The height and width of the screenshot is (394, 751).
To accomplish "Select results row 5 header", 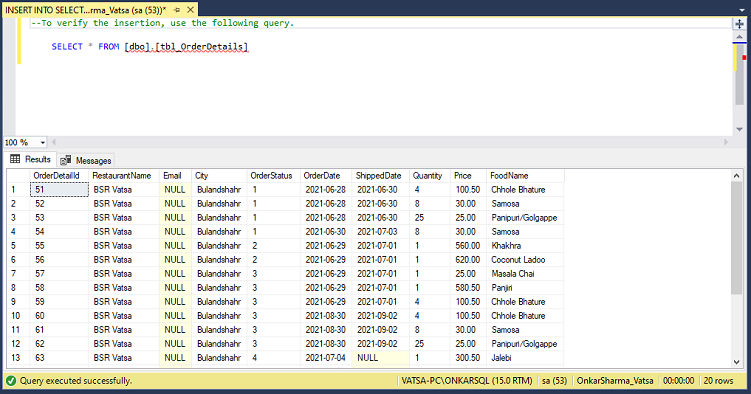I will [x=18, y=246].
